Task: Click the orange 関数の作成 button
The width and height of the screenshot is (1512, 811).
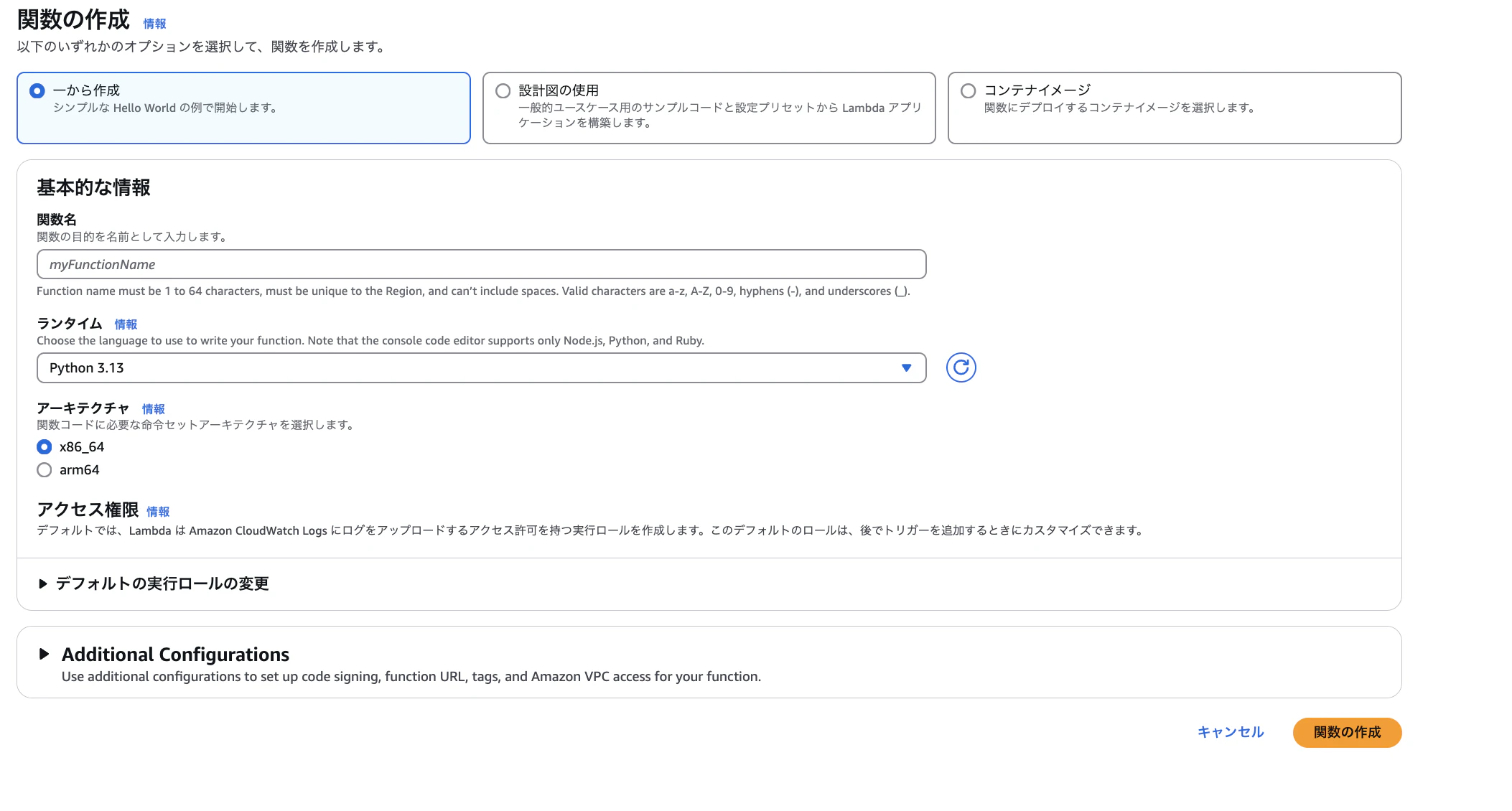Action: tap(1347, 732)
